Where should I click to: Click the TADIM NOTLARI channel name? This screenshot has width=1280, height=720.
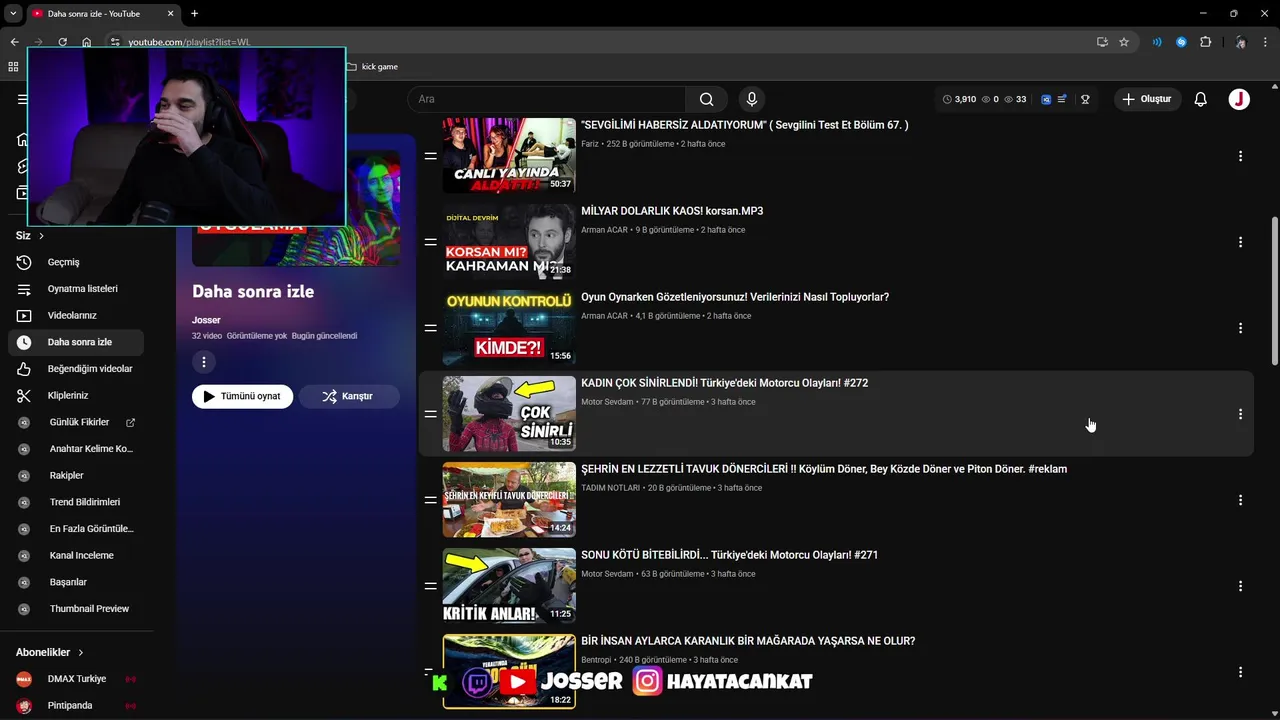click(610, 488)
